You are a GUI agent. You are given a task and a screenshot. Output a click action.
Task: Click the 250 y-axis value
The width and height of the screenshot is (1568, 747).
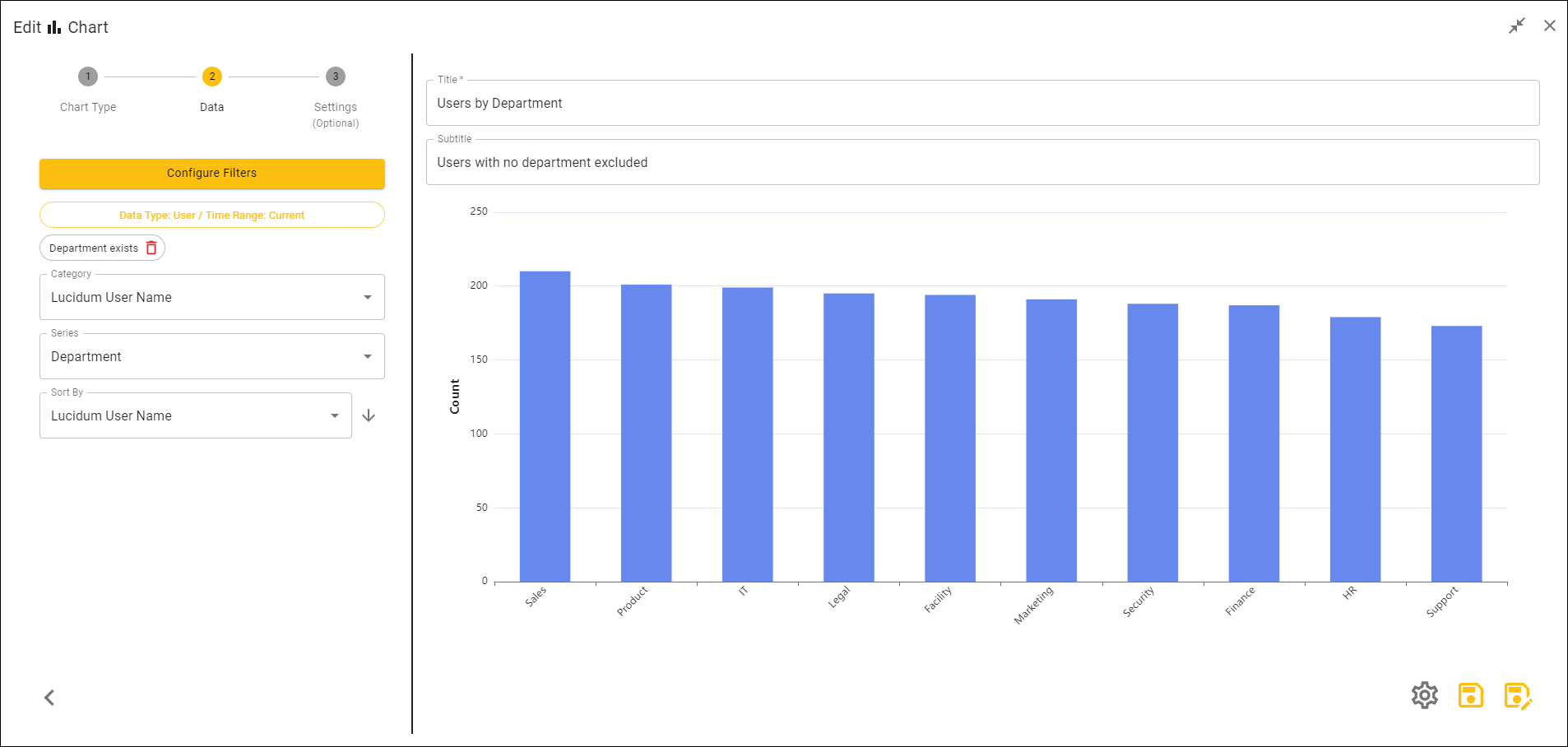479,211
